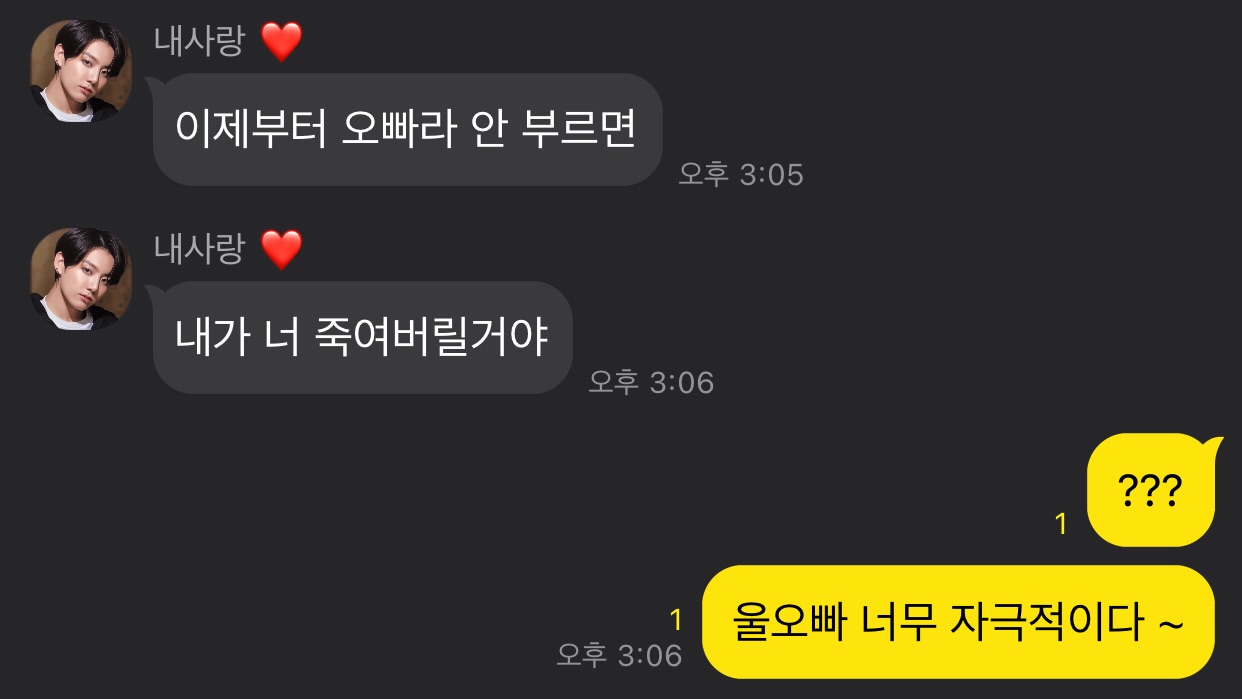Click the tilde at the end of the last message

click(x=1170, y=624)
